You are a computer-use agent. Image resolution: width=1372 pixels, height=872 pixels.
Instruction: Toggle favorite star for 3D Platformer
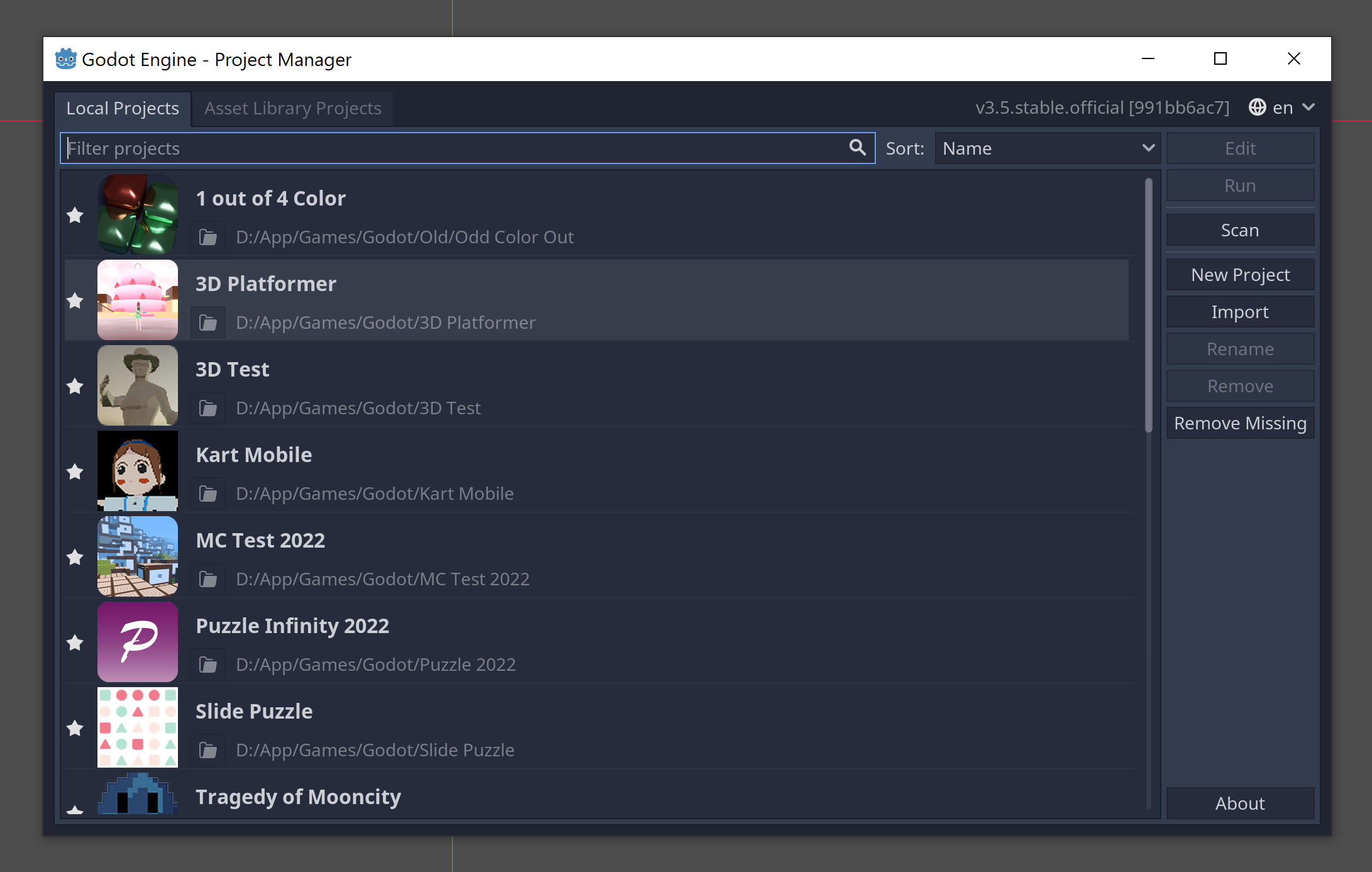click(75, 301)
